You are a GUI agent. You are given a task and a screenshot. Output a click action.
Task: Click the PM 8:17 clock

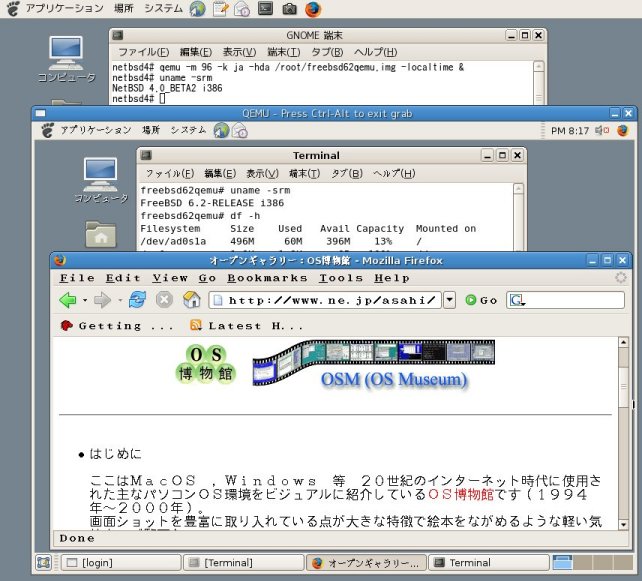(x=570, y=131)
